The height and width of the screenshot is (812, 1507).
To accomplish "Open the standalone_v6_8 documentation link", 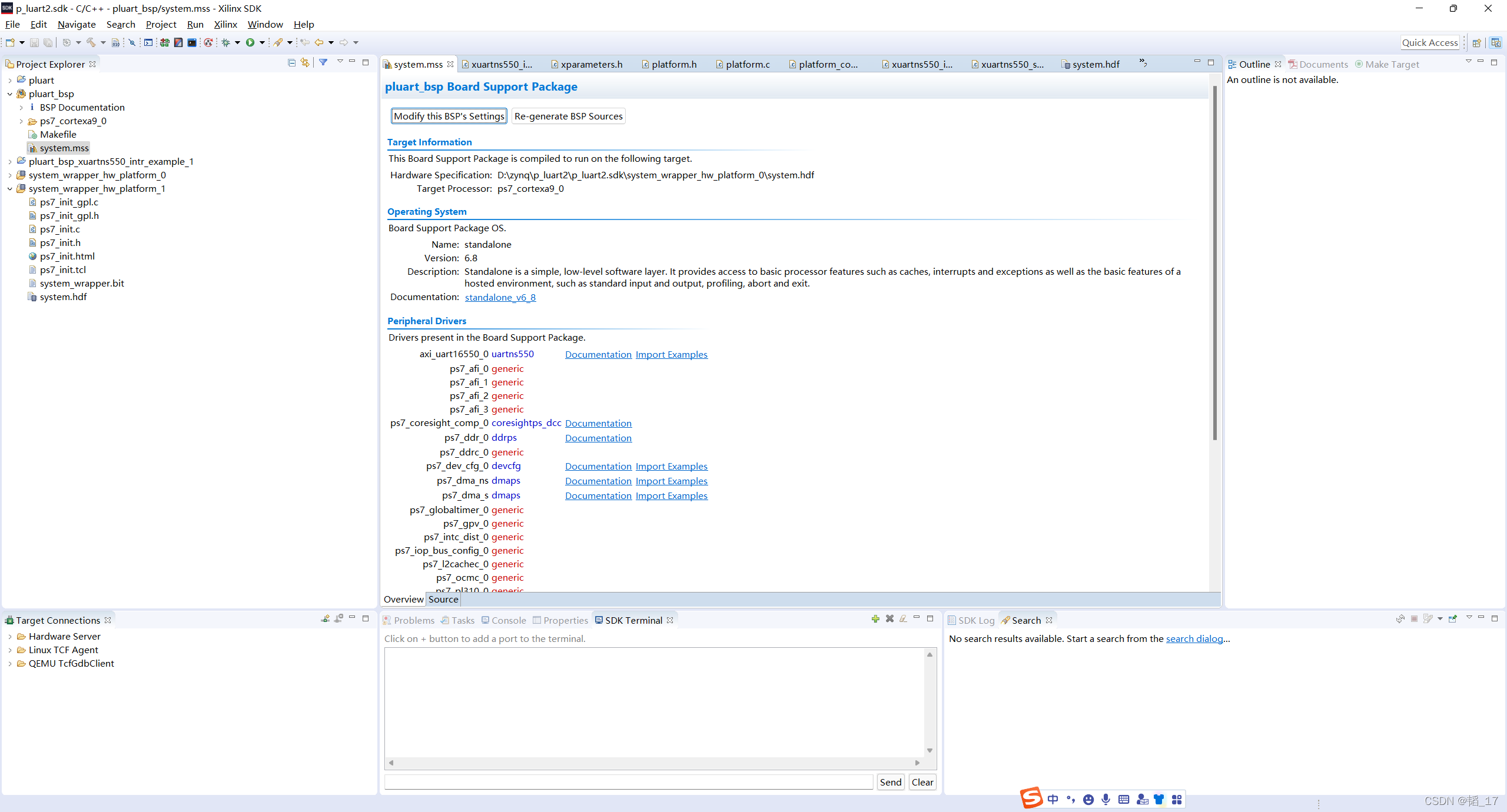I will tap(500, 298).
